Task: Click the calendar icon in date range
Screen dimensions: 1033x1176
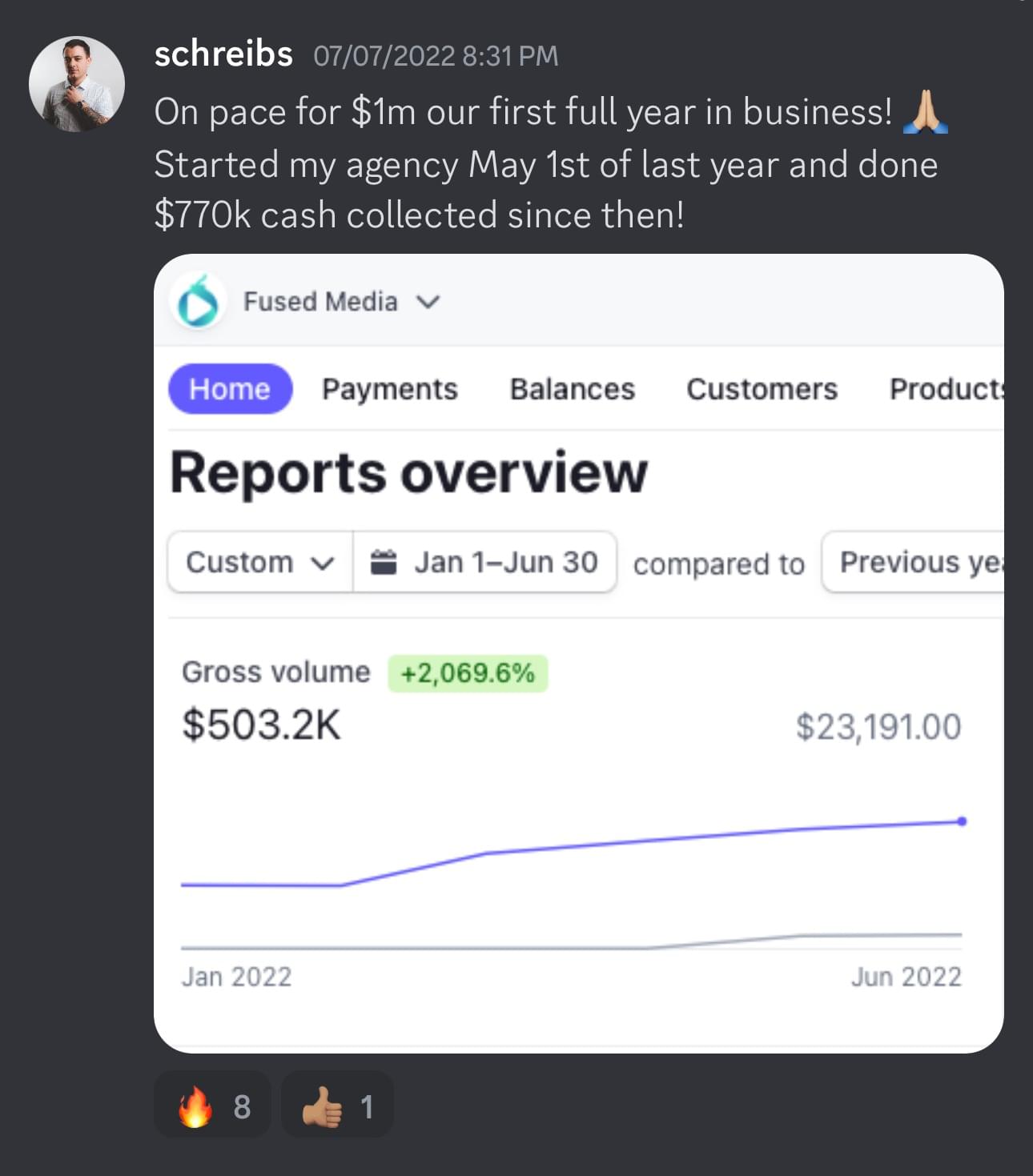Action: click(x=384, y=563)
